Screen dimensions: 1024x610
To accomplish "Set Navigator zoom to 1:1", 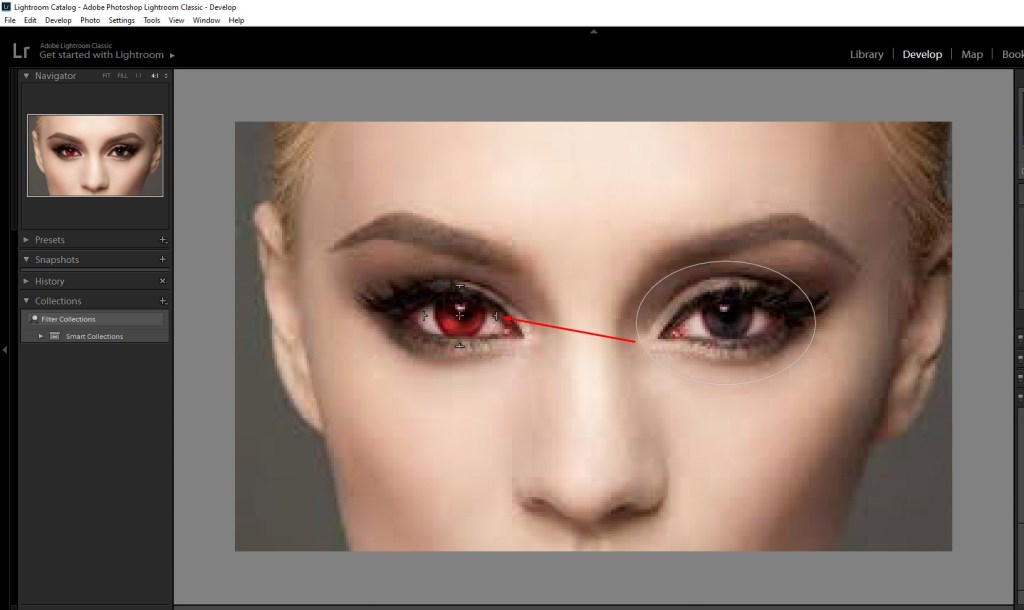I will pyautogui.click(x=138, y=76).
